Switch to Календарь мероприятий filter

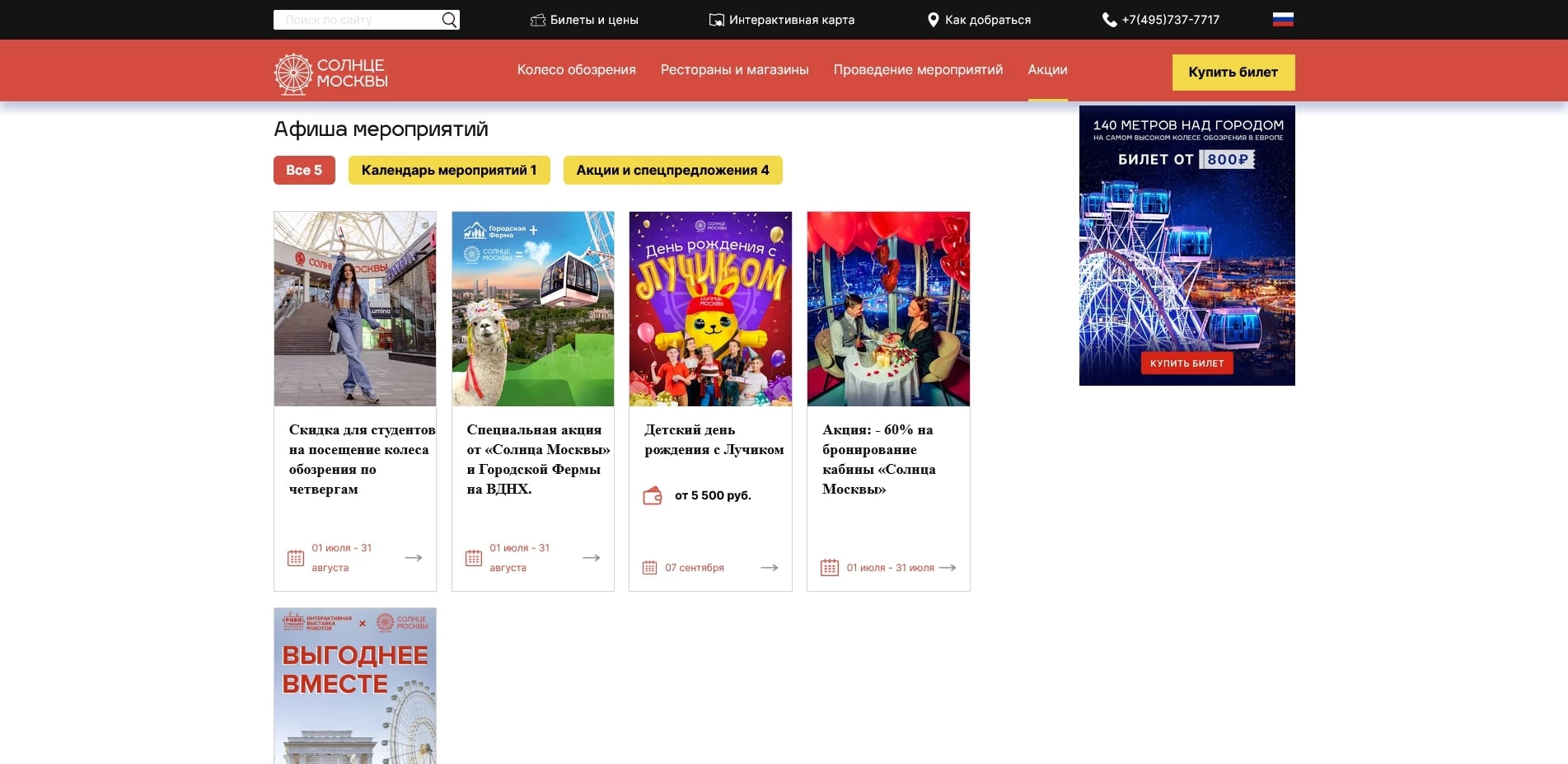pos(448,171)
